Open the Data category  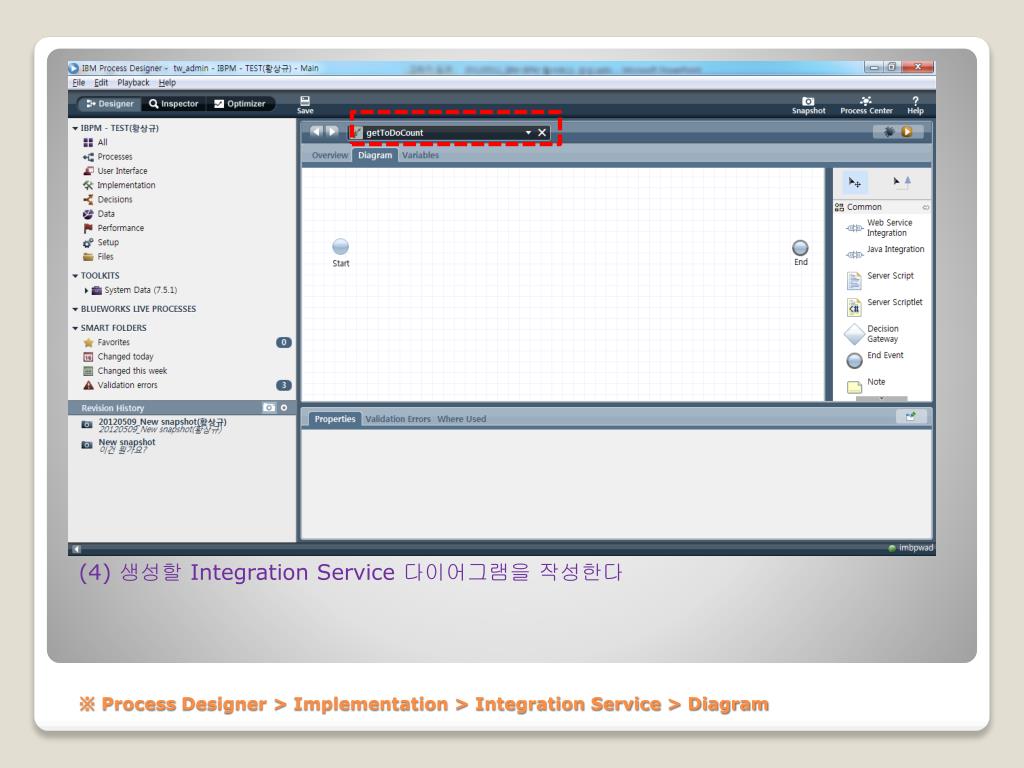(x=99, y=214)
